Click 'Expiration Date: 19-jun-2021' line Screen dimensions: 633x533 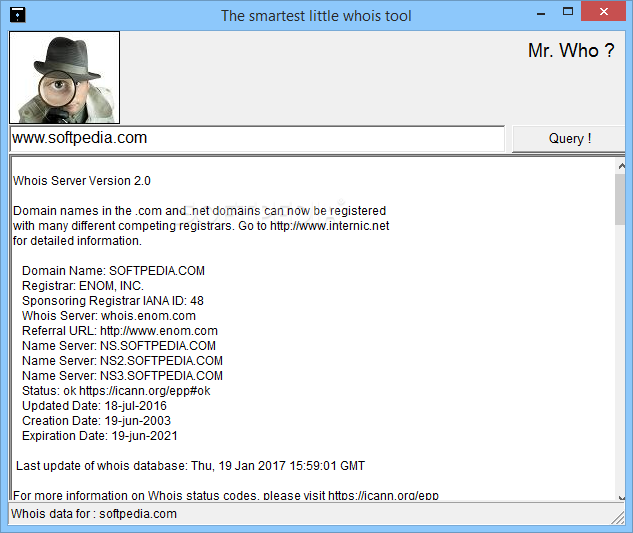coord(100,436)
